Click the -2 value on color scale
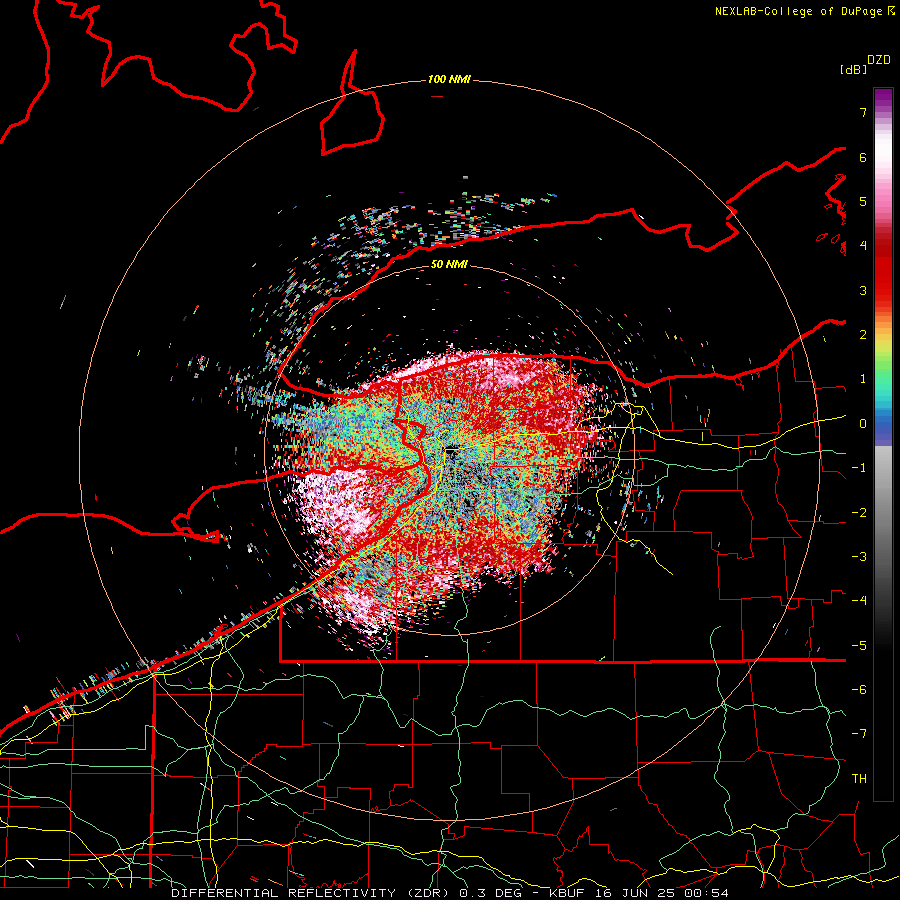The height and width of the screenshot is (900, 900). point(859,513)
